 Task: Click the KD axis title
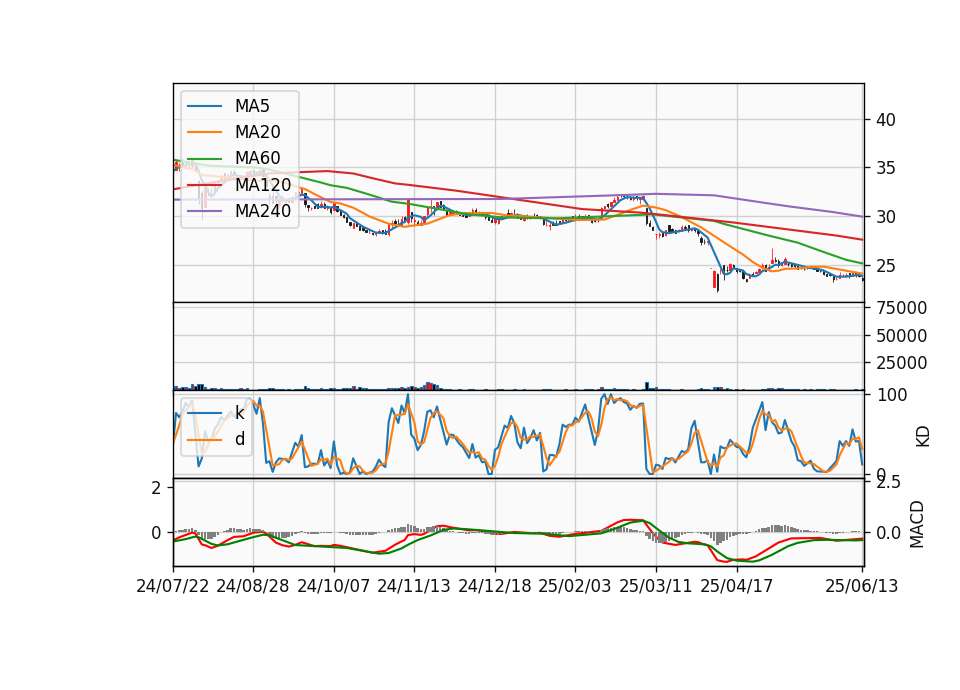tap(922, 437)
